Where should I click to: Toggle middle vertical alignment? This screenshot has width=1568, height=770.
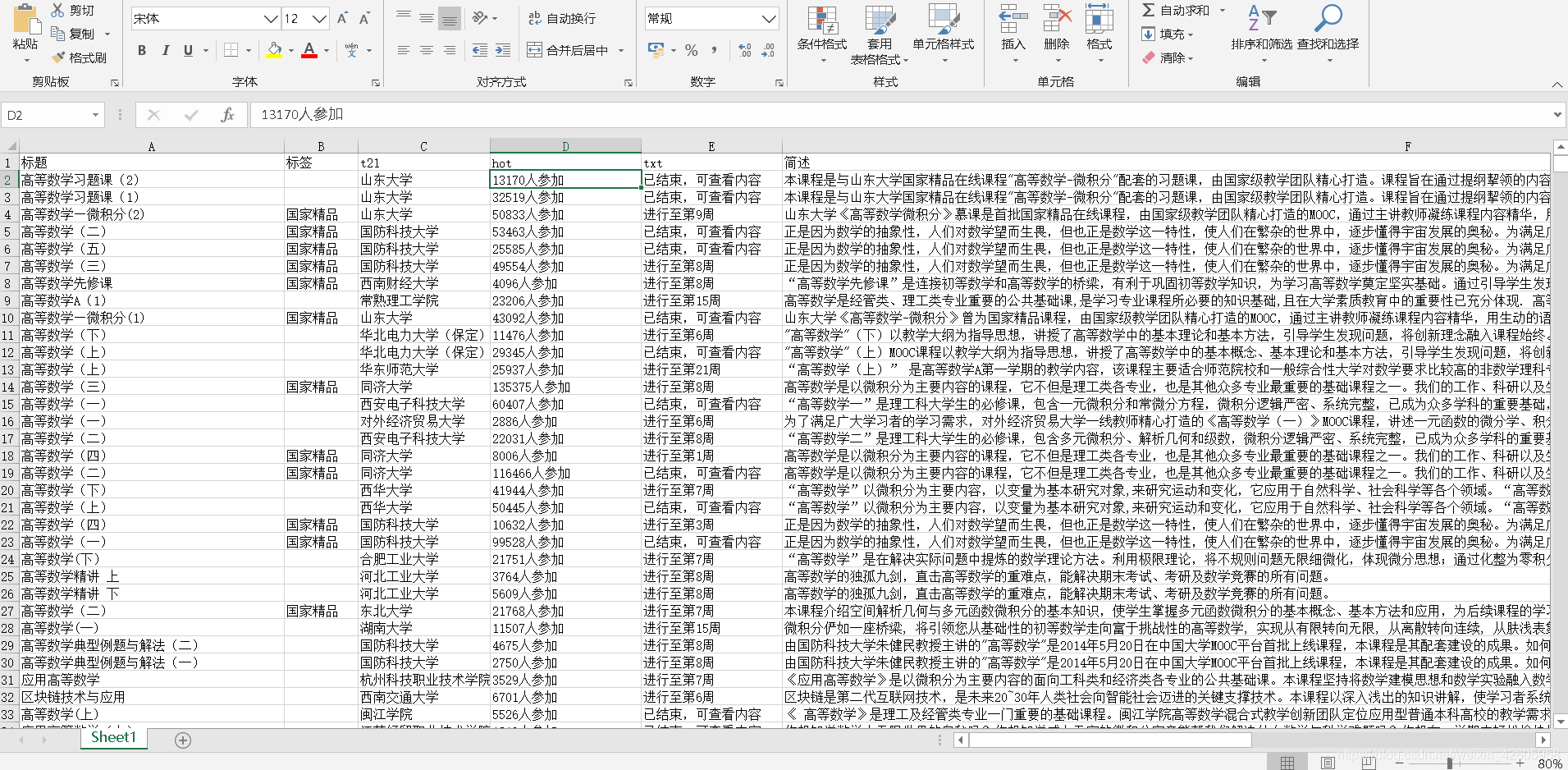pyautogui.click(x=427, y=17)
